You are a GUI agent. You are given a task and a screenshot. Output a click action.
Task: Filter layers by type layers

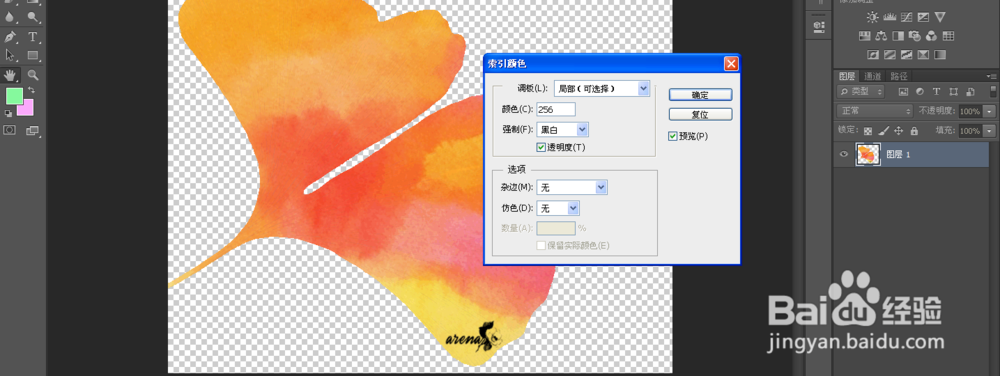point(937,92)
